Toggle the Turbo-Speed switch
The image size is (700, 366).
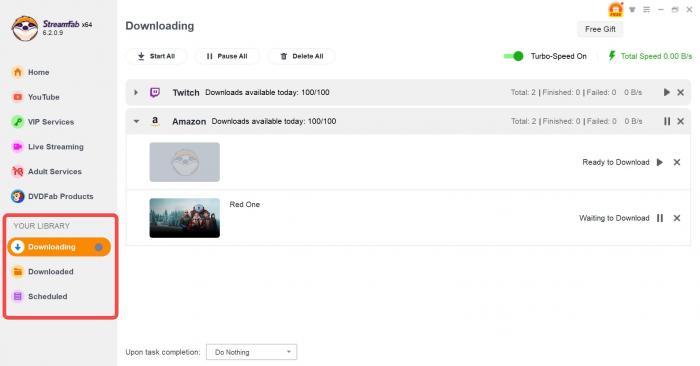point(513,56)
